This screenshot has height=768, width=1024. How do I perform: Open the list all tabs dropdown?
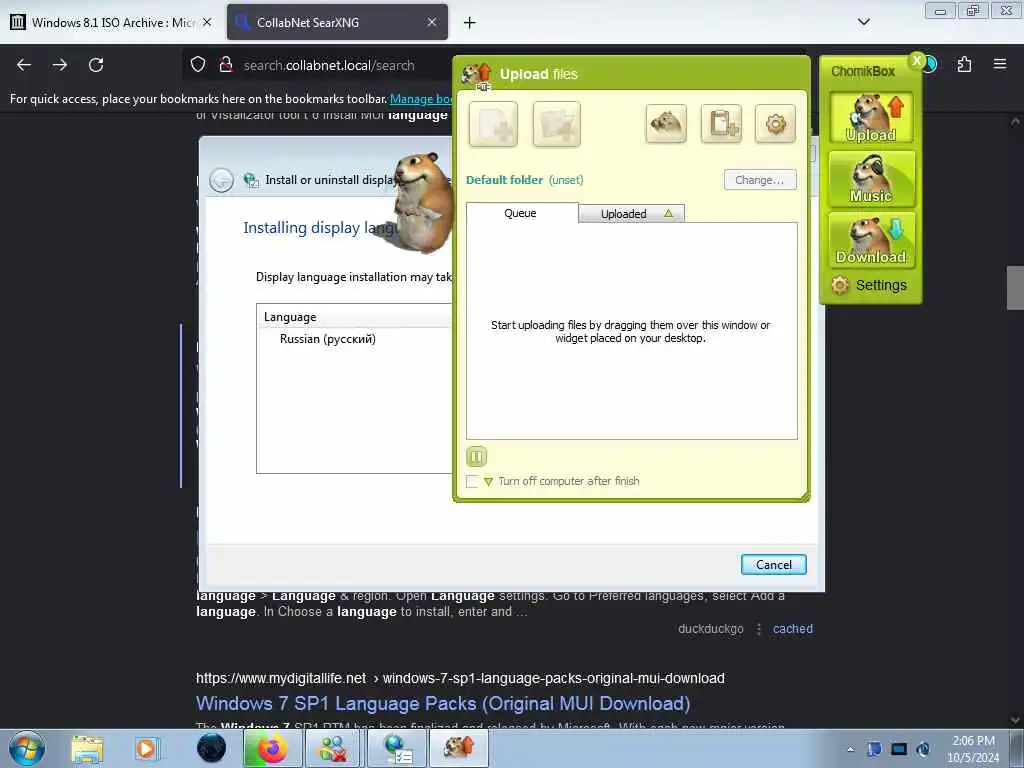(863, 22)
